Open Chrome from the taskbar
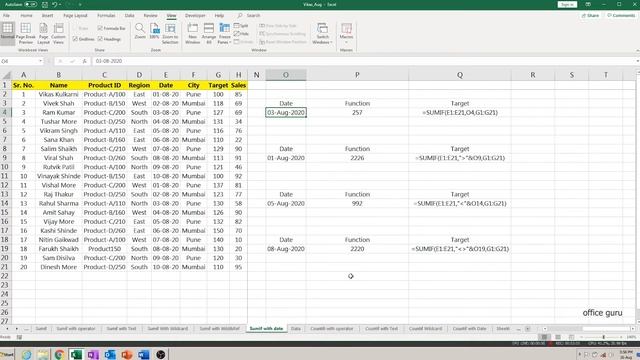The height and width of the screenshot is (360, 640). click(x=59, y=354)
